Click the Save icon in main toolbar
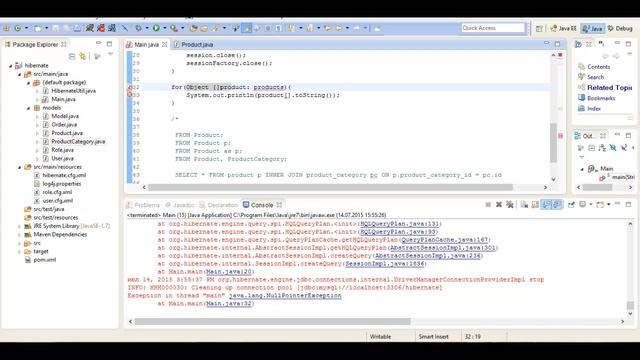 (x=56, y=28)
